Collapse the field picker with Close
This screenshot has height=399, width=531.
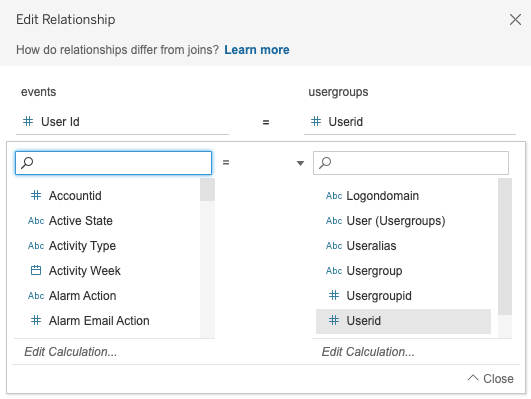pyautogui.click(x=490, y=379)
